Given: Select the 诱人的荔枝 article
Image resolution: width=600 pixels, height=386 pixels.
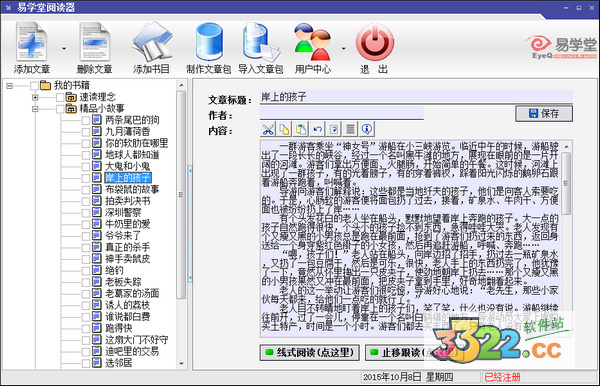Looking at the screenshot, I should click(128, 305).
